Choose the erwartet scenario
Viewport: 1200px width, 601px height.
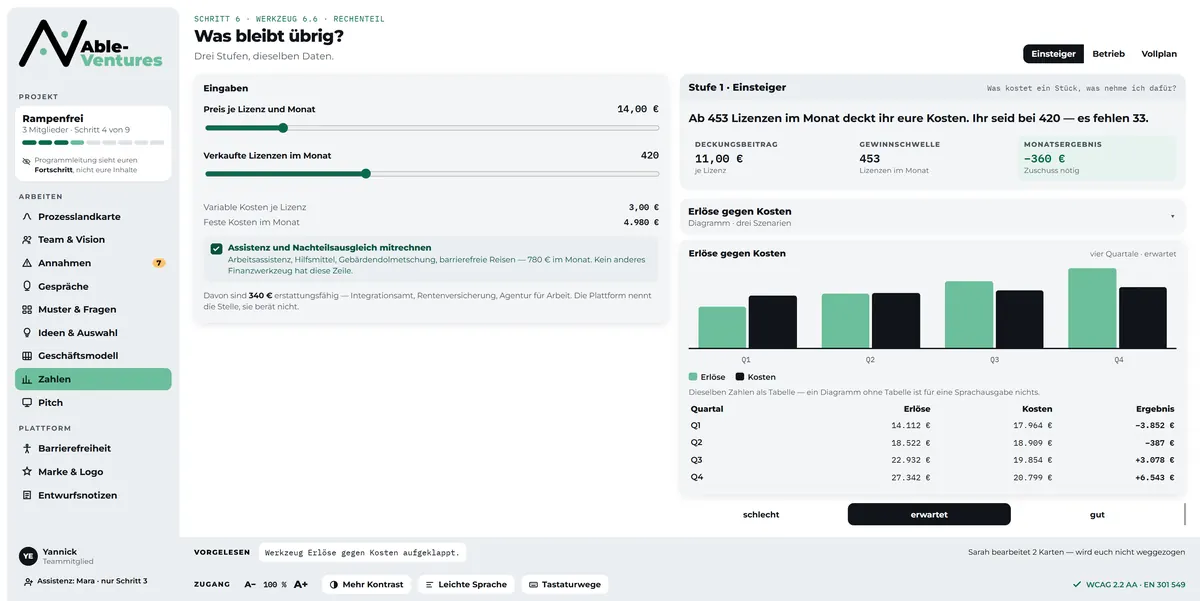click(x=929, y=514)
